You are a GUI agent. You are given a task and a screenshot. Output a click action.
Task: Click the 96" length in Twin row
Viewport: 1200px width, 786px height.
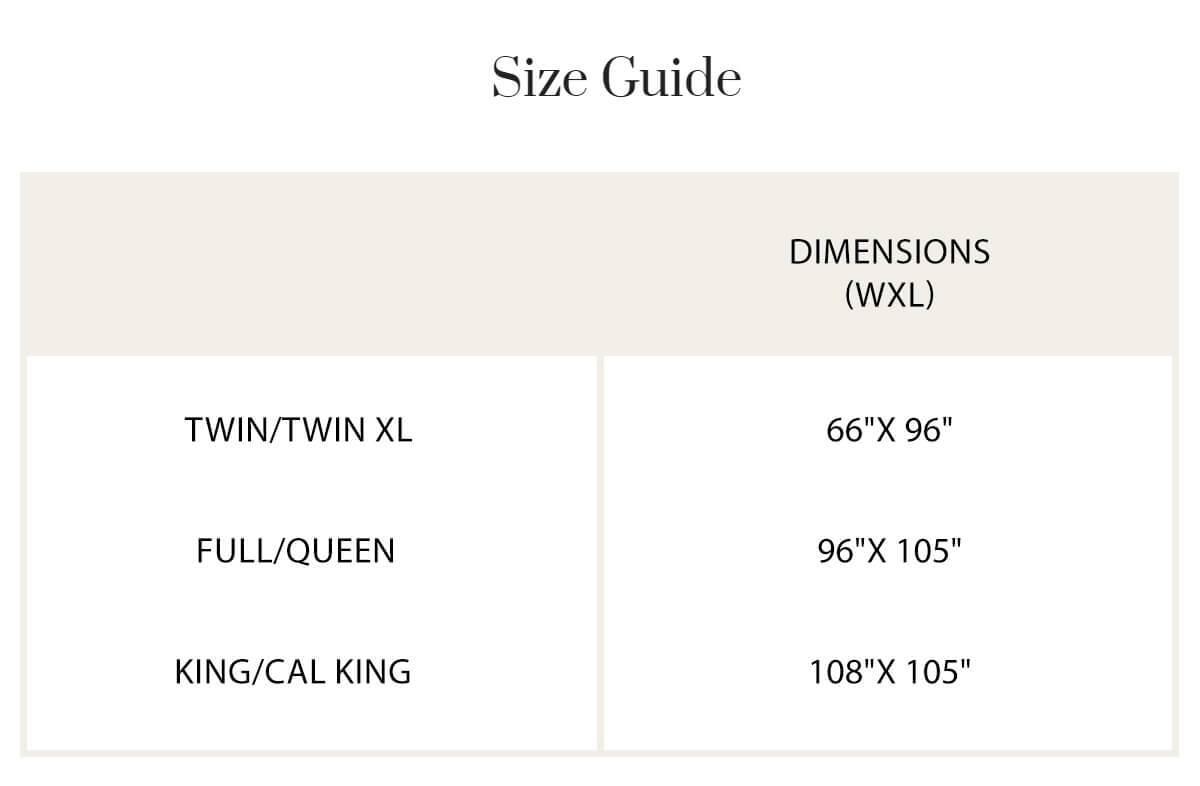[x=929, y=431]
